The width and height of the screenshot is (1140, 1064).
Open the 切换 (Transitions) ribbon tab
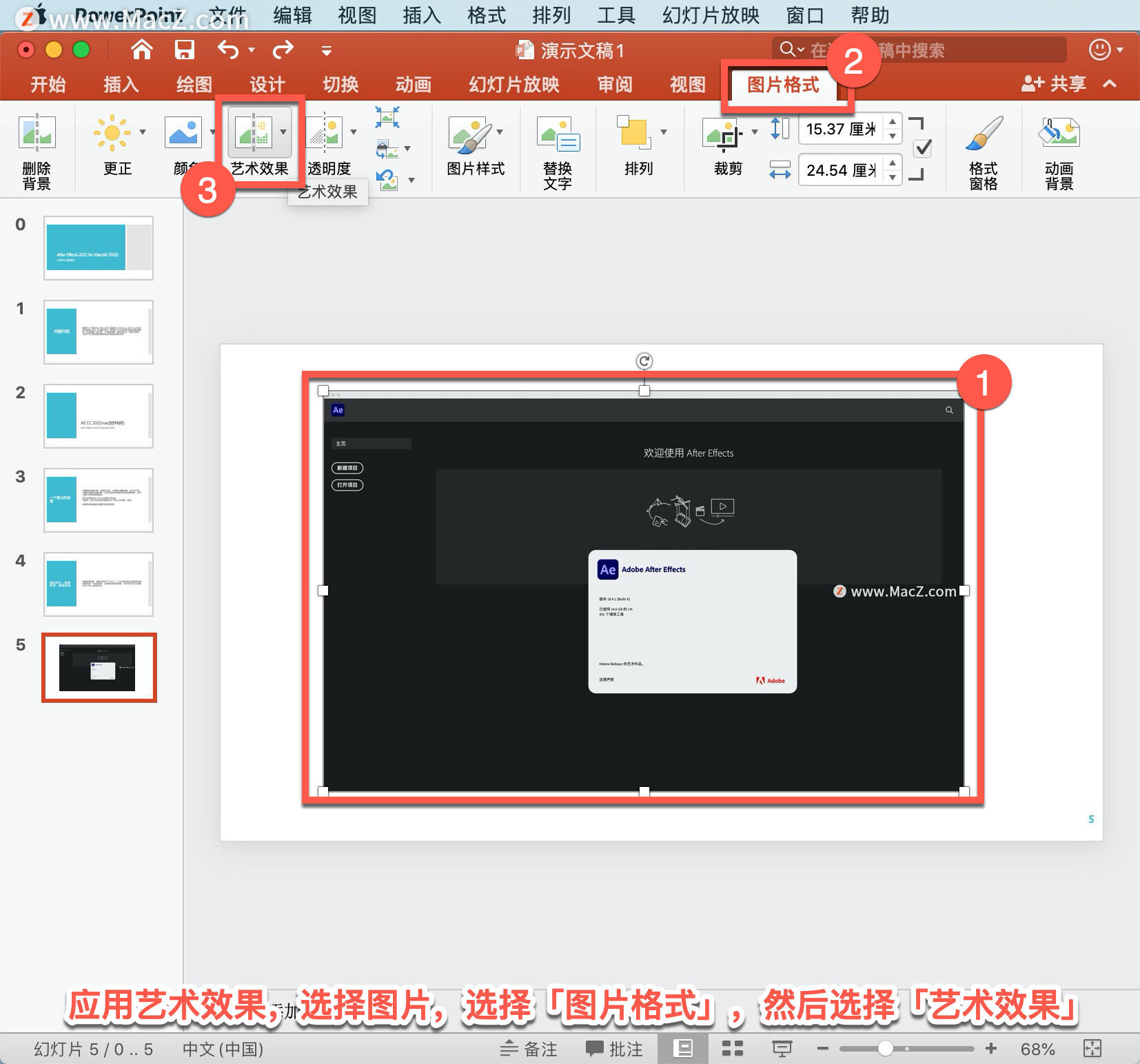(x=340, y=84)
